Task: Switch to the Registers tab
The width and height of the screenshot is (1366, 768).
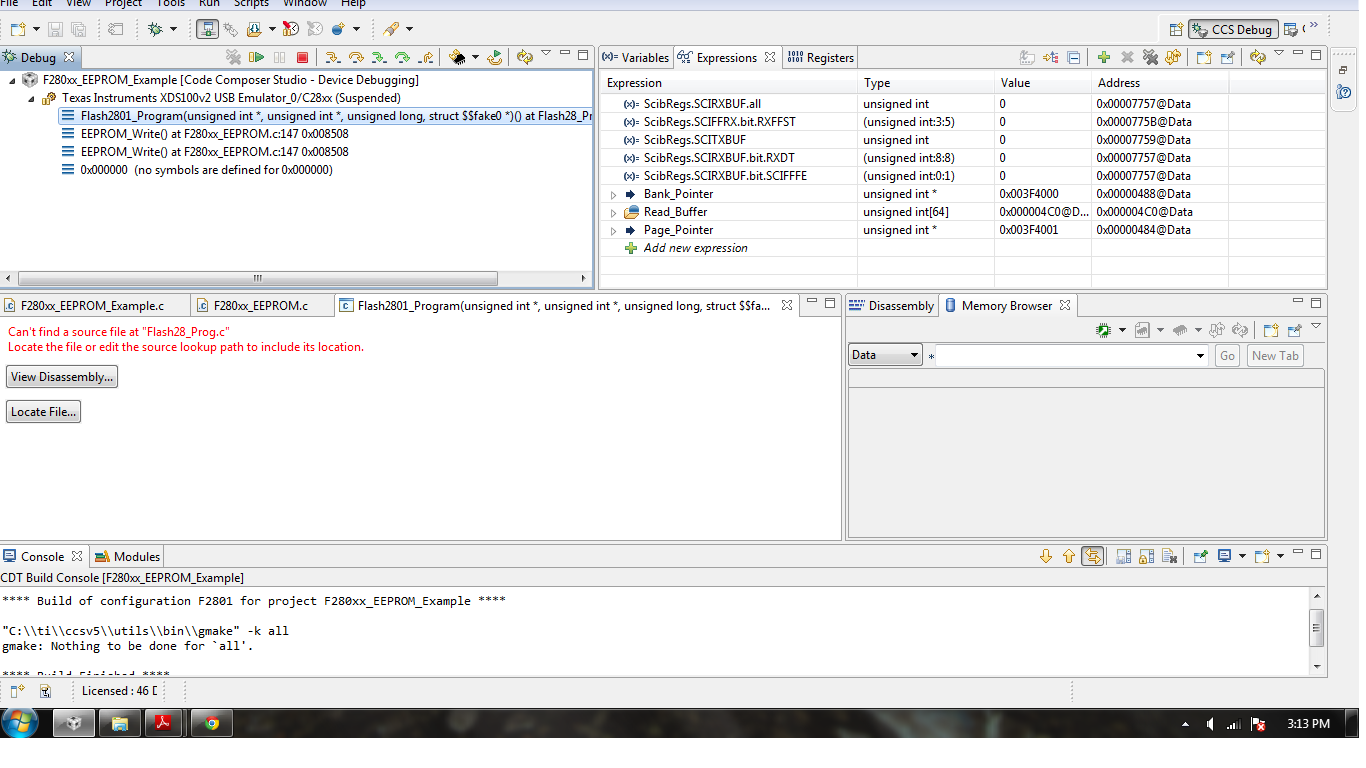Action: click(821, 58)
